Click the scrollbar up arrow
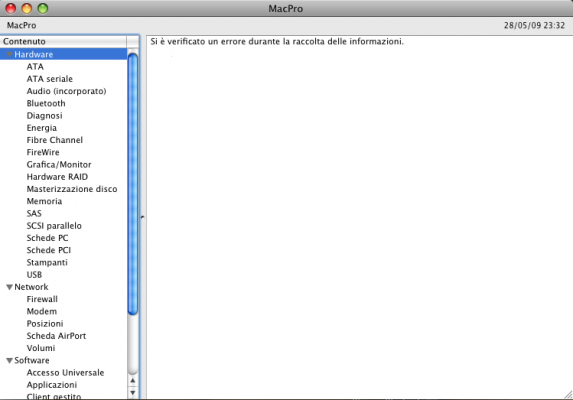 click(x=133, y=381)
